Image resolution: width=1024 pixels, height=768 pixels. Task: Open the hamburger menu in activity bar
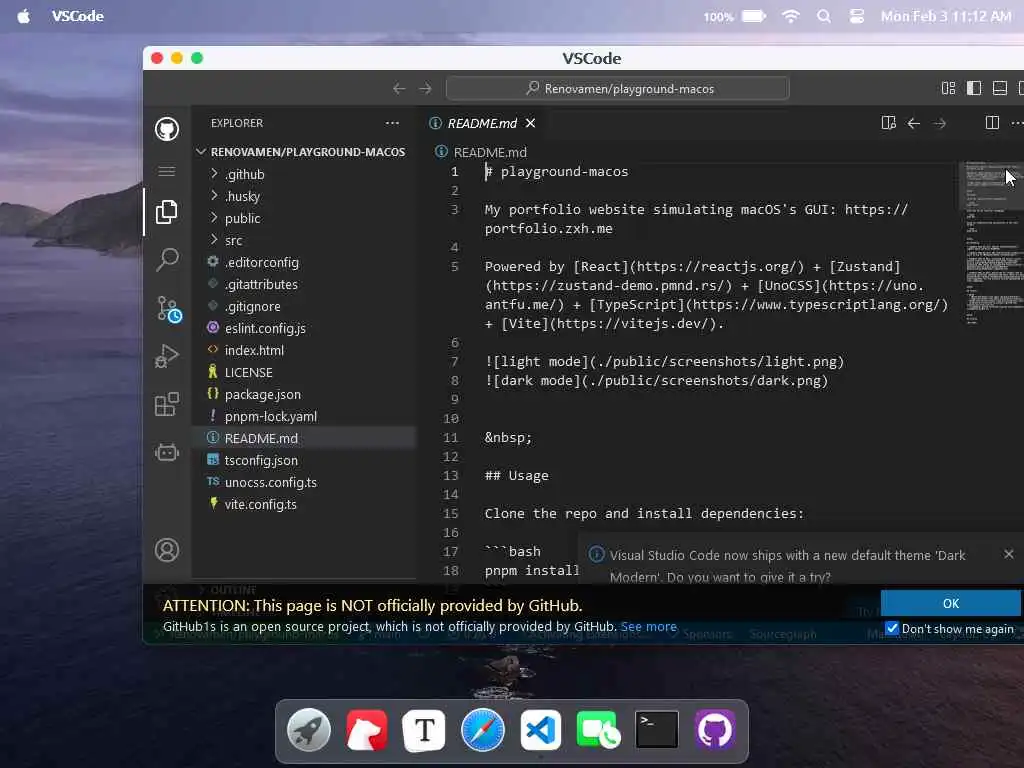167,171
